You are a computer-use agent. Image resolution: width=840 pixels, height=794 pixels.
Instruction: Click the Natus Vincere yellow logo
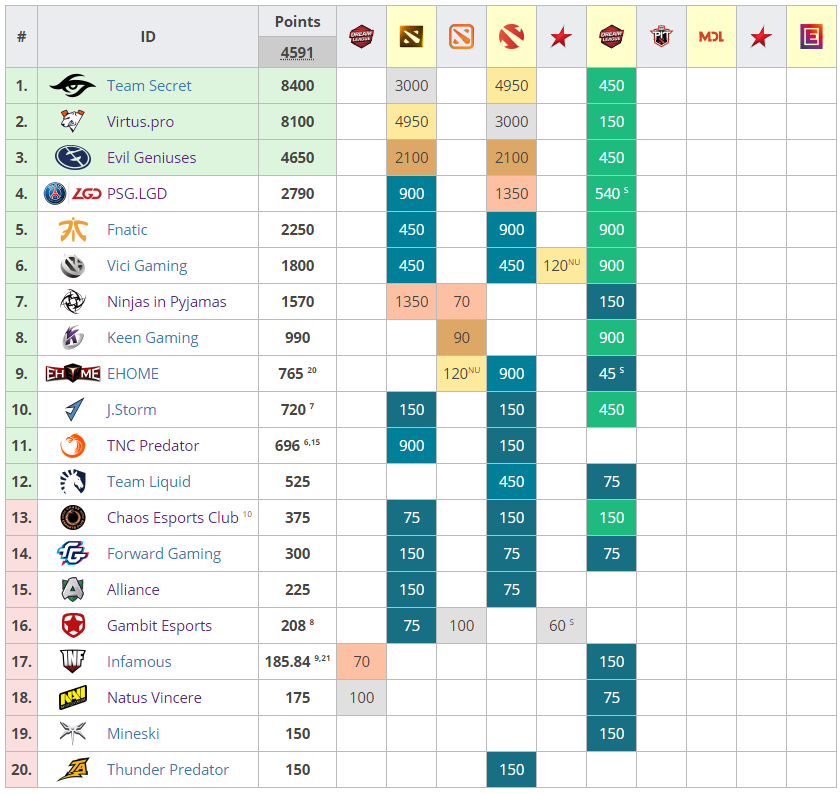[73, 698]
